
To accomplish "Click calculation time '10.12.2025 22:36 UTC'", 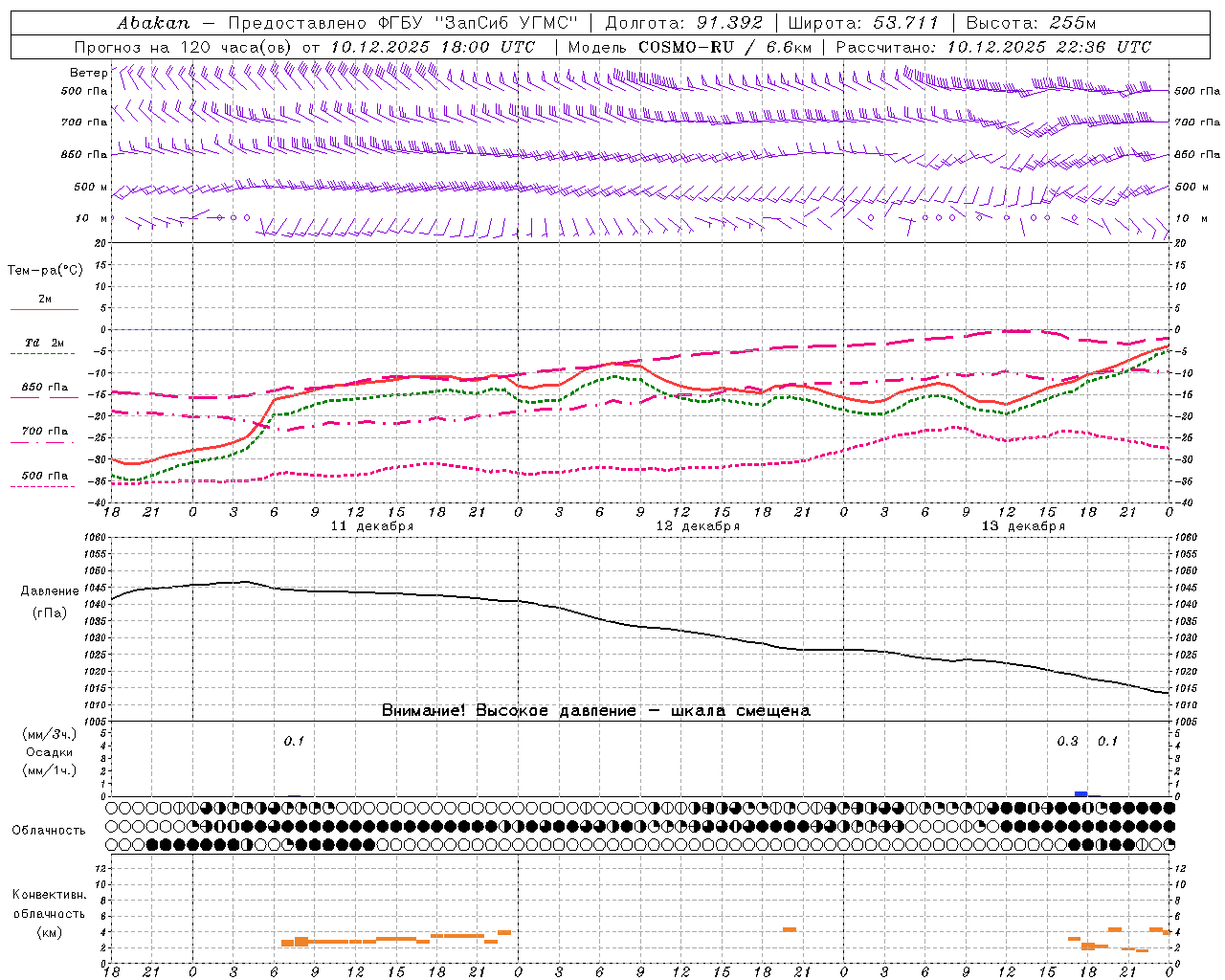I will 1049,47.
